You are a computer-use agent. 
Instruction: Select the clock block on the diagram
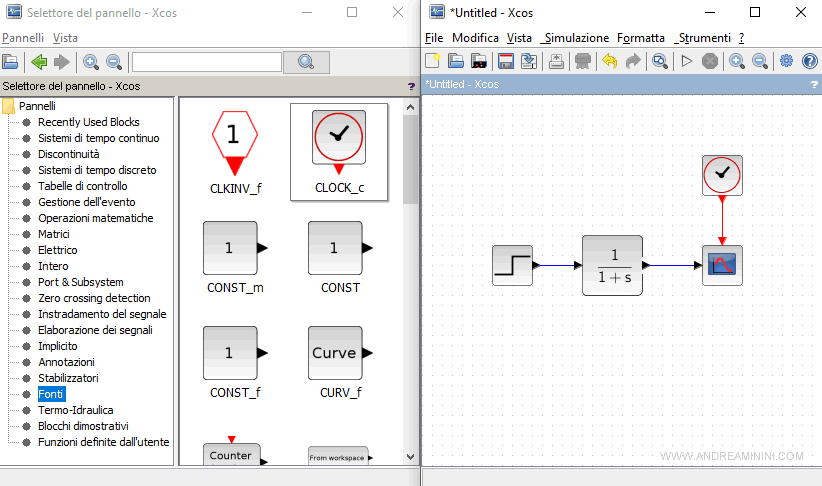(x=722, y=175)
